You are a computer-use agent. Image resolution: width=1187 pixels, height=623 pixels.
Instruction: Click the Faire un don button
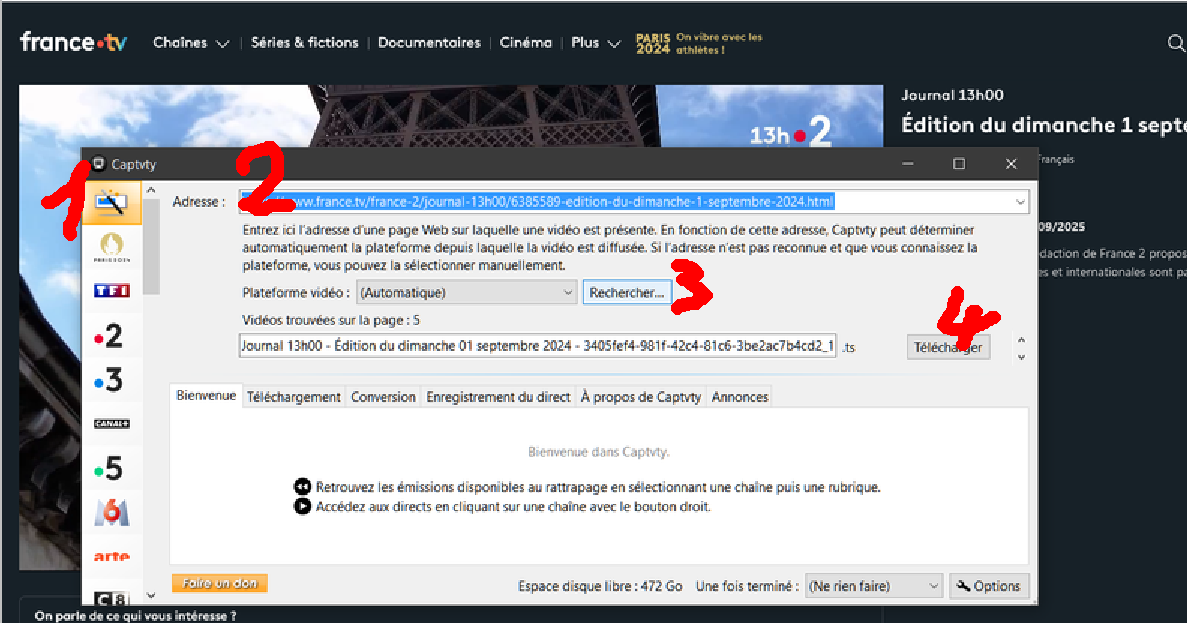click(220, 583)
